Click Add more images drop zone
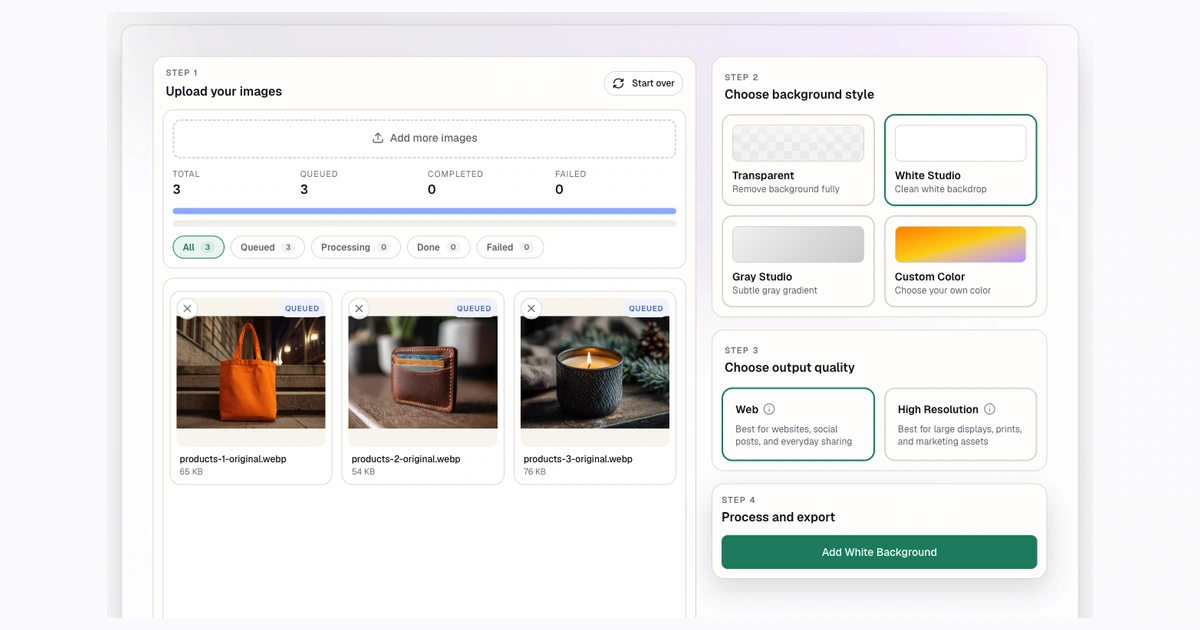 [424, 138]
